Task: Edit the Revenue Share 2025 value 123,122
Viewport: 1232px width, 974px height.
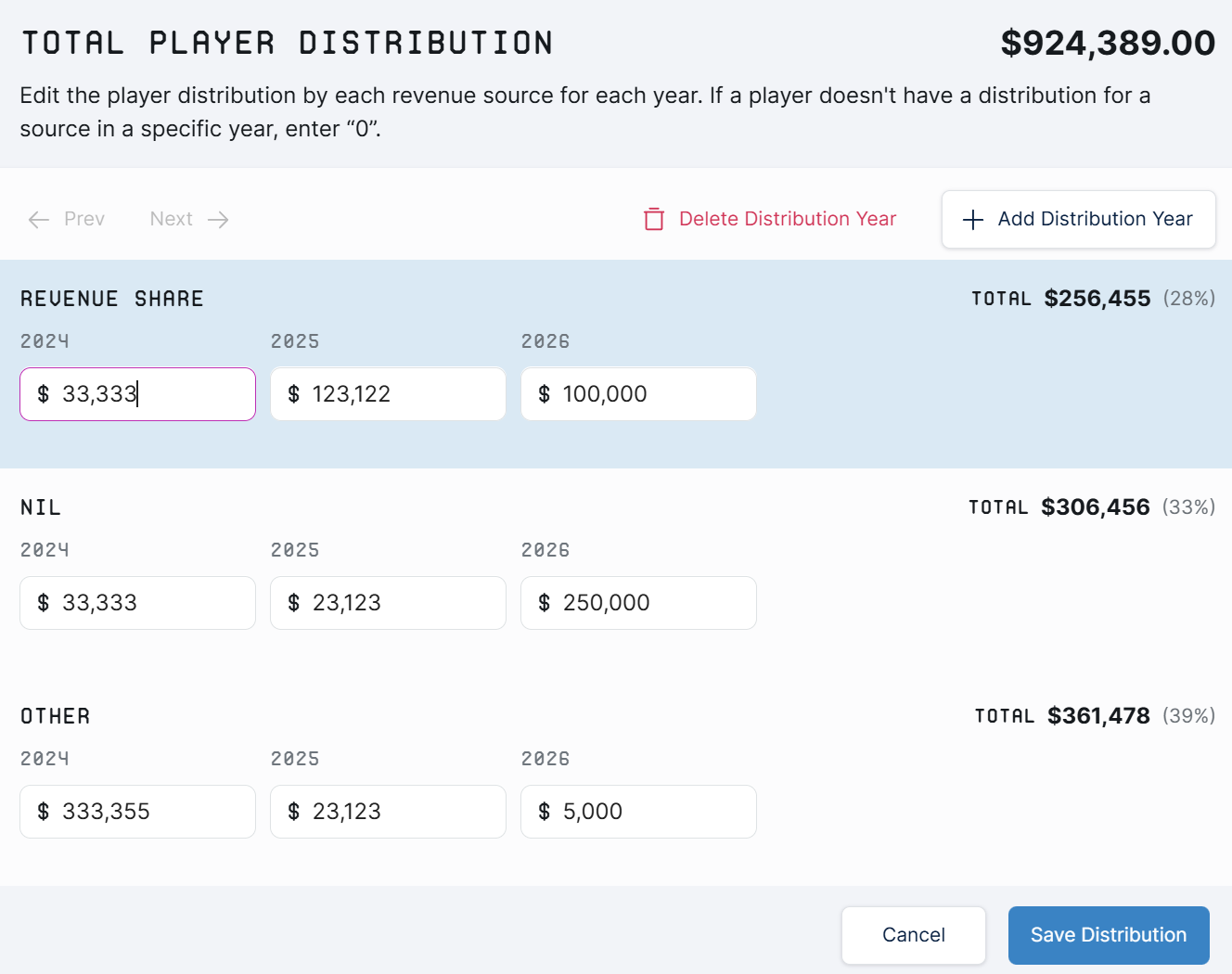Action: (388, 394)
